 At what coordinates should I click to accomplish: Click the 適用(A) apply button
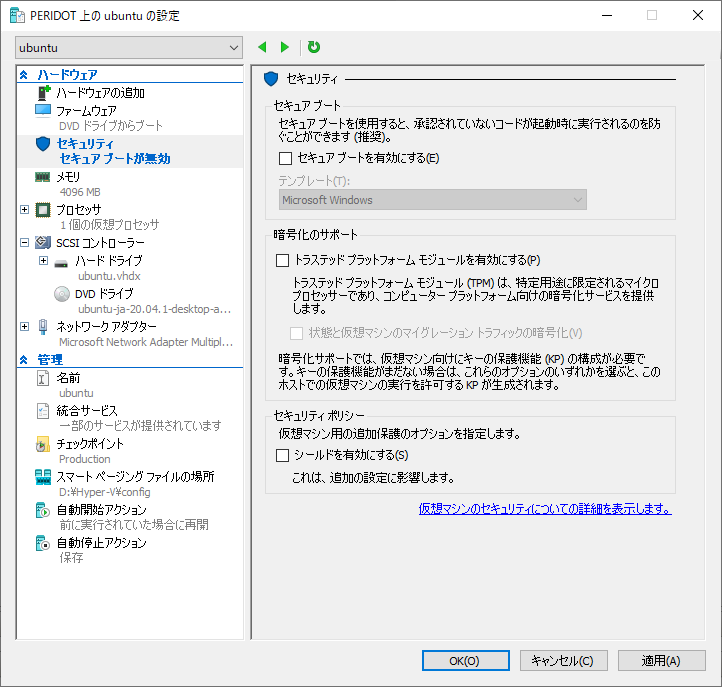pos(662,661)
